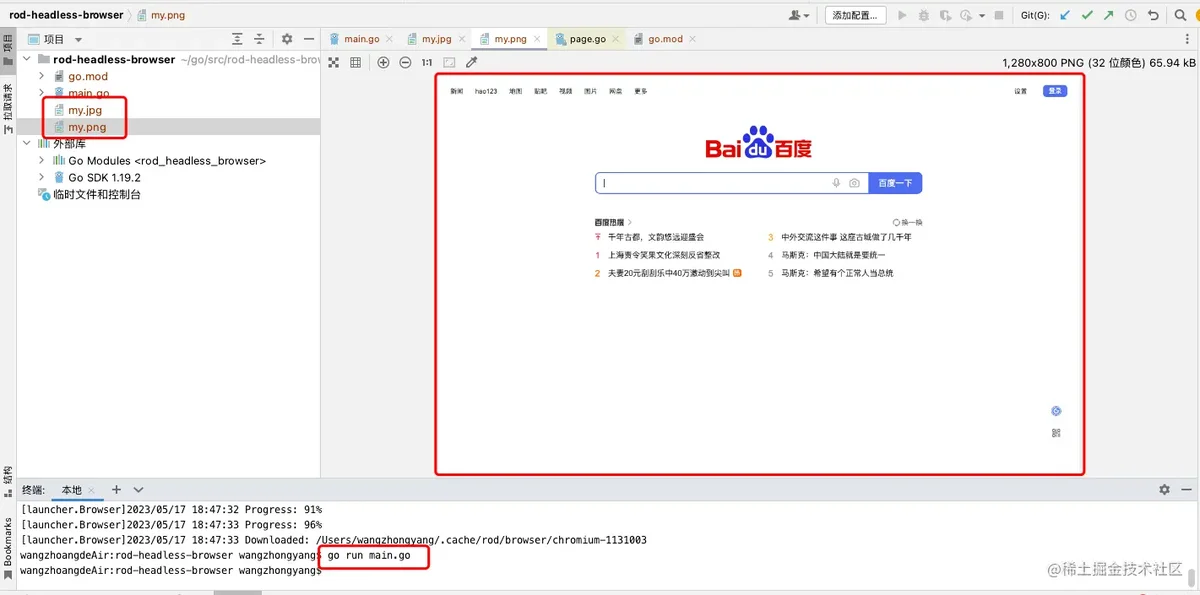Open Git history clock icon

pos(1131,15)
